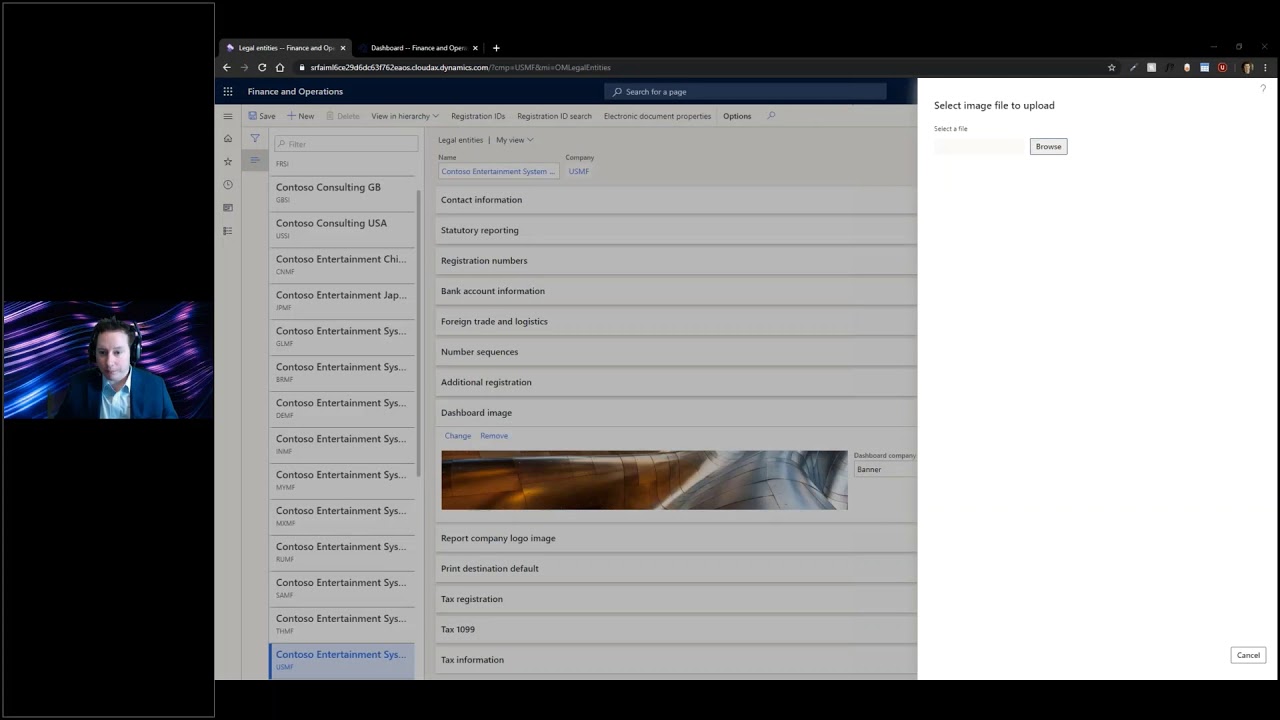Expand the Tax 1099 section
Screen dimensions: 1280x720
pyautogui.click(x=677, y=629)
